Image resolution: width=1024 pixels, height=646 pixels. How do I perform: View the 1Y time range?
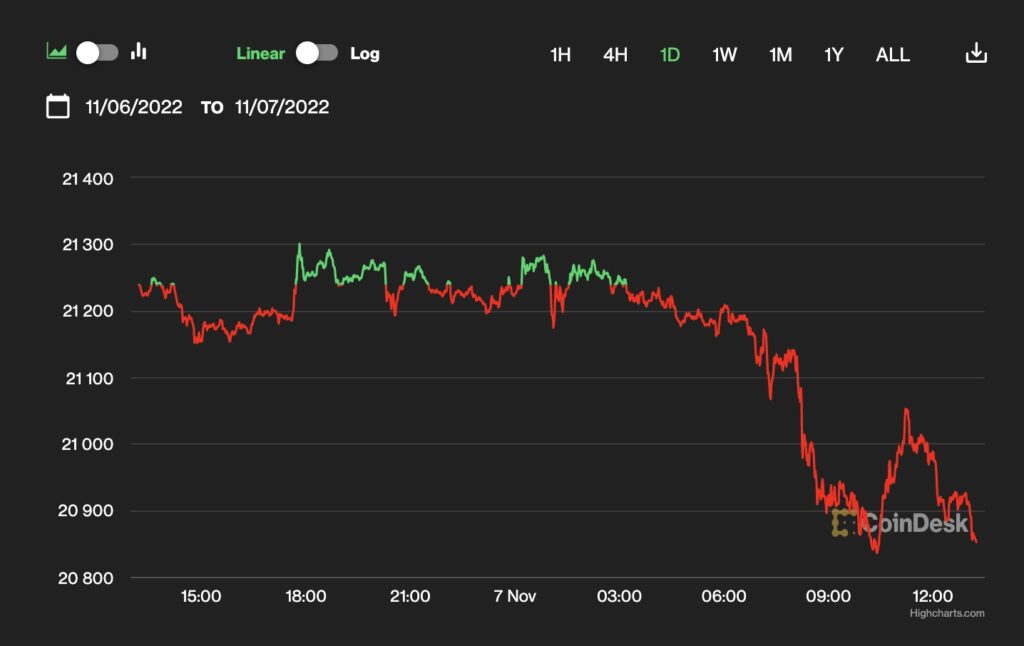click(x=834, y=55)
